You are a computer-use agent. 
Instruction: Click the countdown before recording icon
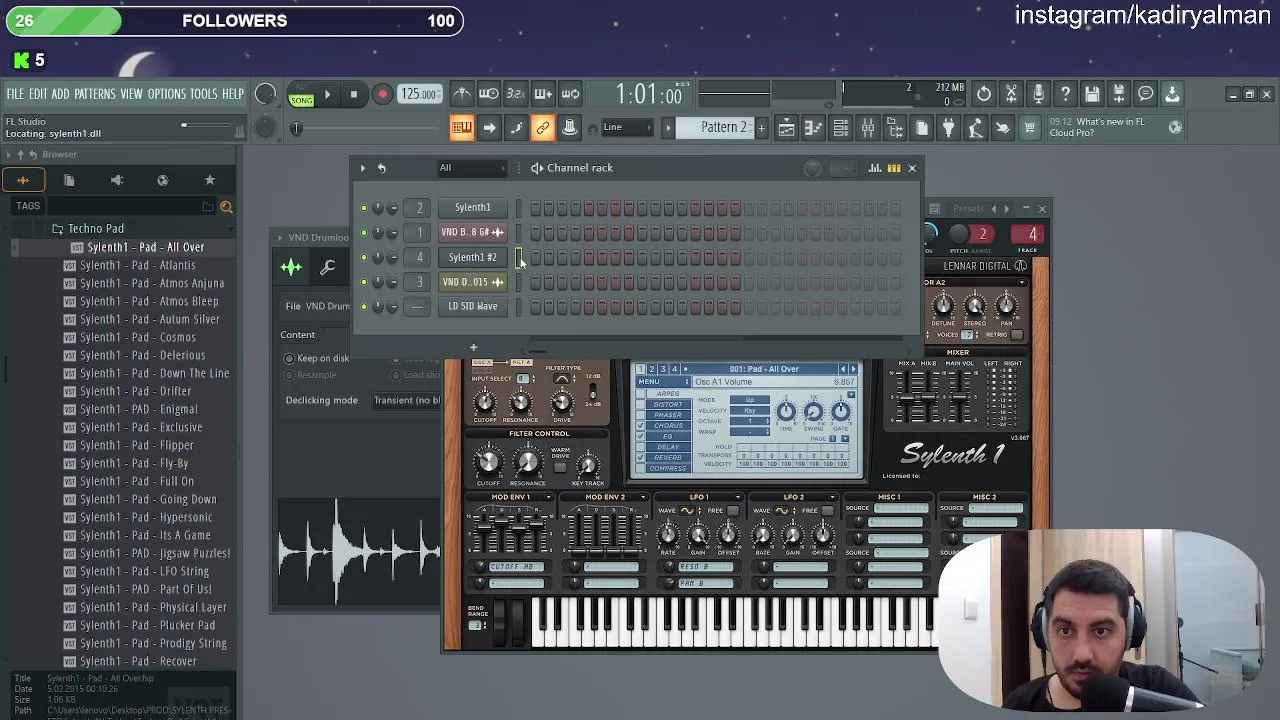[x=515, y=94]
